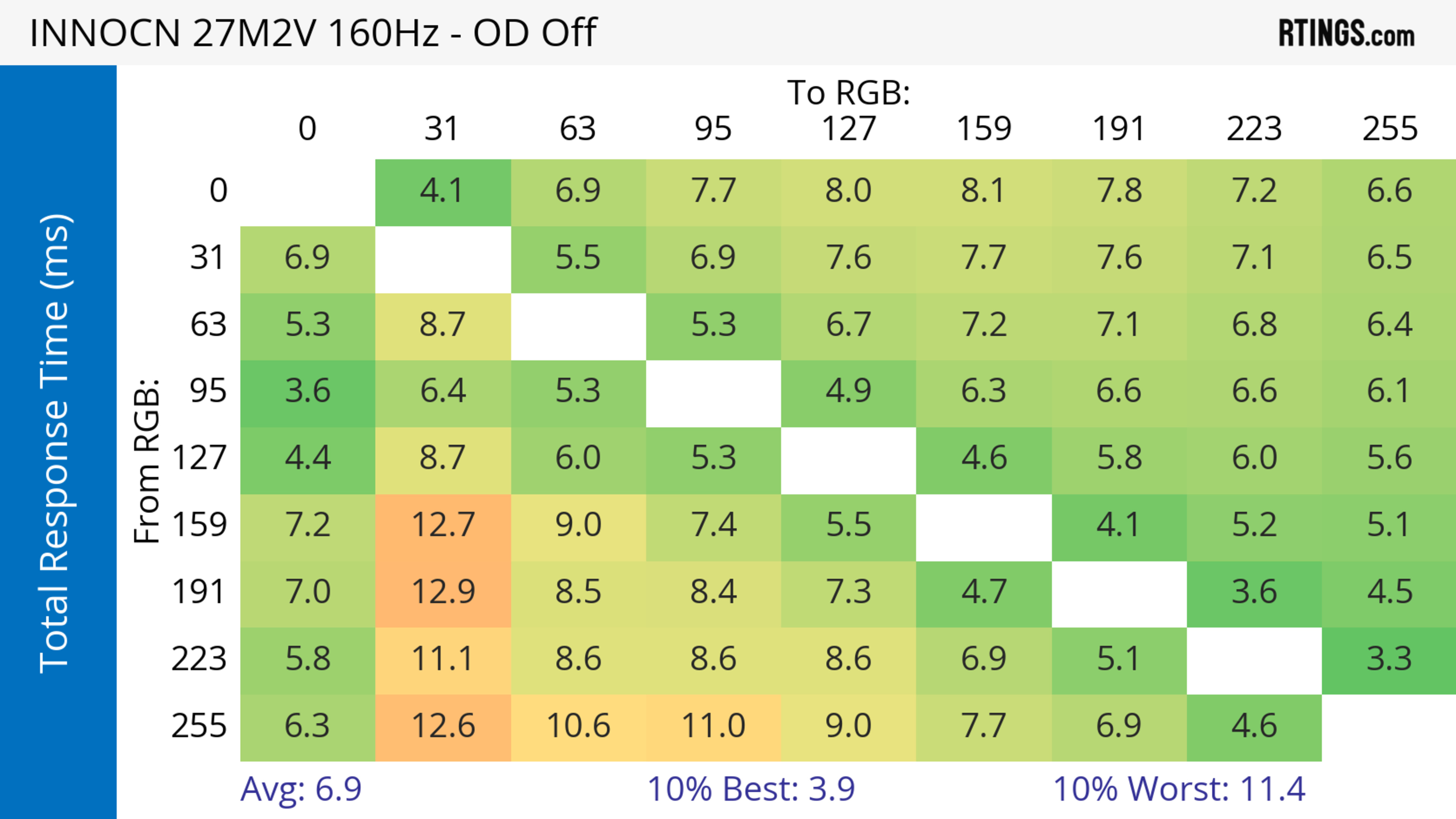
Task: Click the yellow 11.1 heatmap cell
Action: [x=442, y=659]
